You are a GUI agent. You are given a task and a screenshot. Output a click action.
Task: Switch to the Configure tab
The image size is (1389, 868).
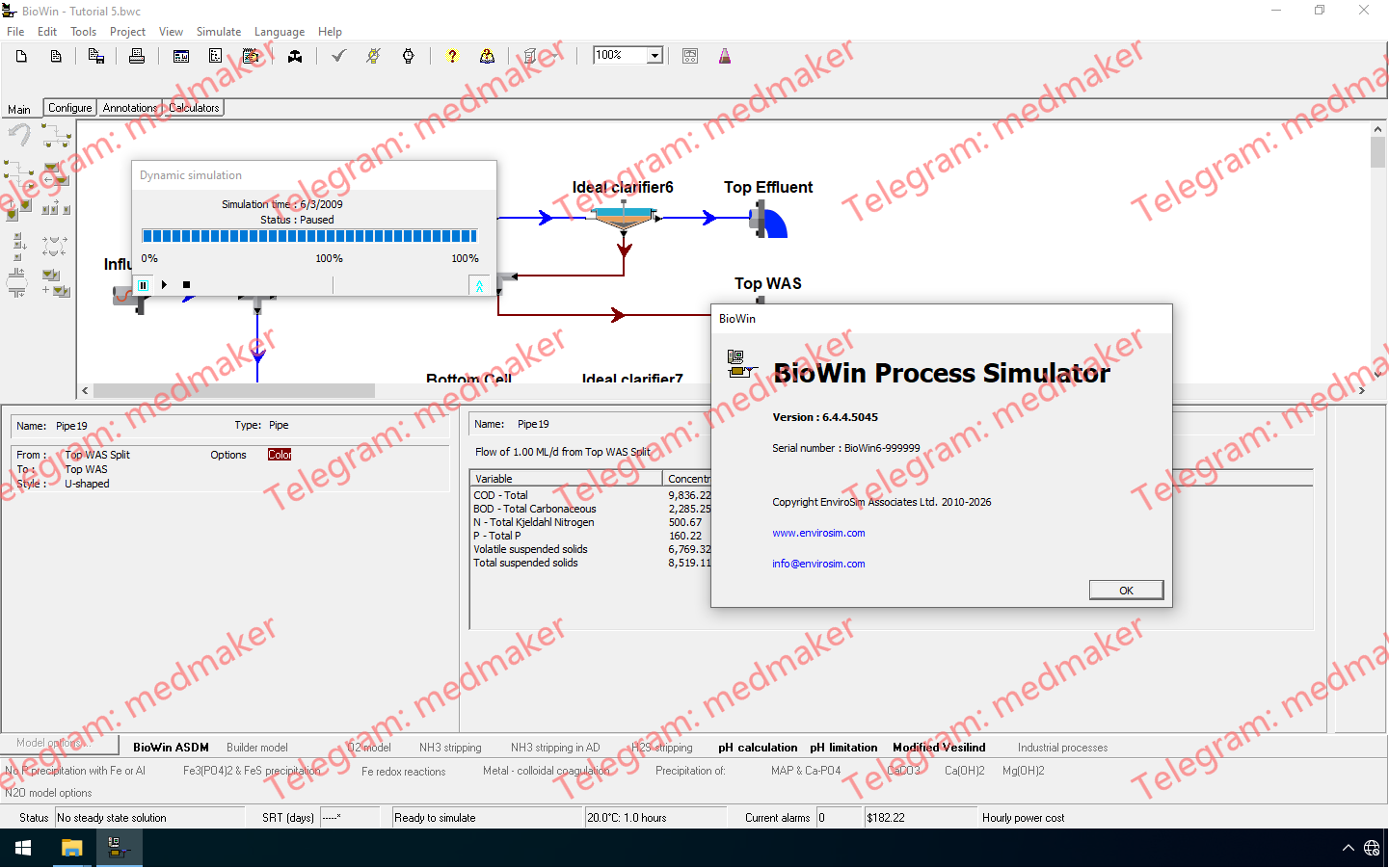[x=70, y=108]
